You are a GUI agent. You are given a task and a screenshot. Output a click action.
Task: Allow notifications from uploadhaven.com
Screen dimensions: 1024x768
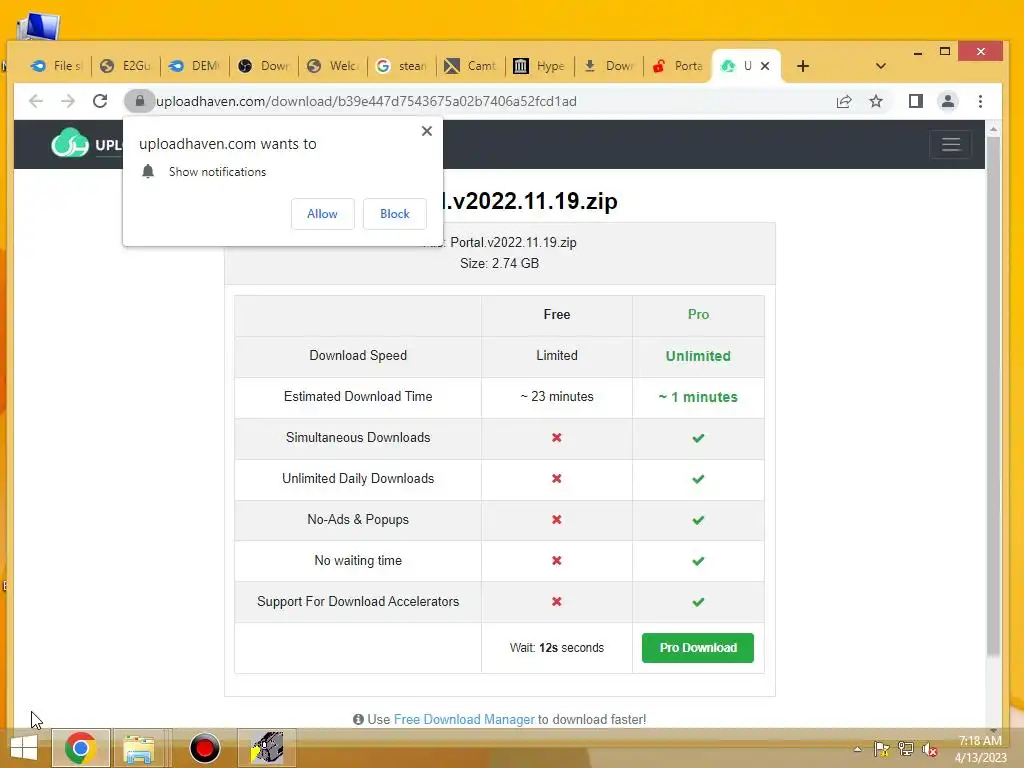[x=322, y=214]
